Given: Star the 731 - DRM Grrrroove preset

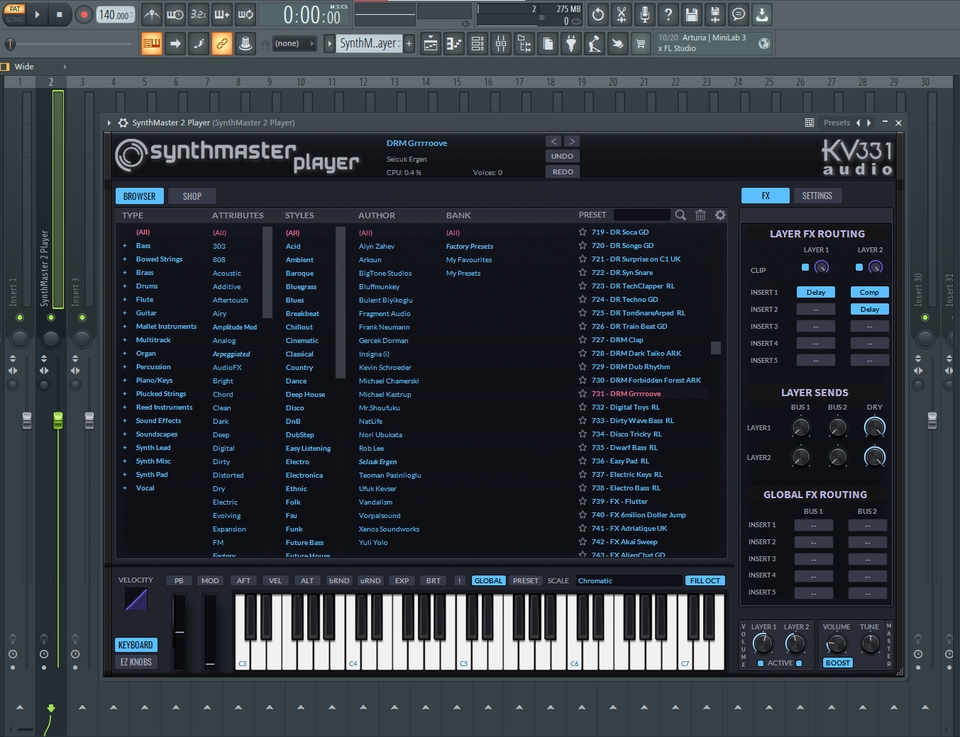Looking at the screenshot, I should tap(582, 394).
